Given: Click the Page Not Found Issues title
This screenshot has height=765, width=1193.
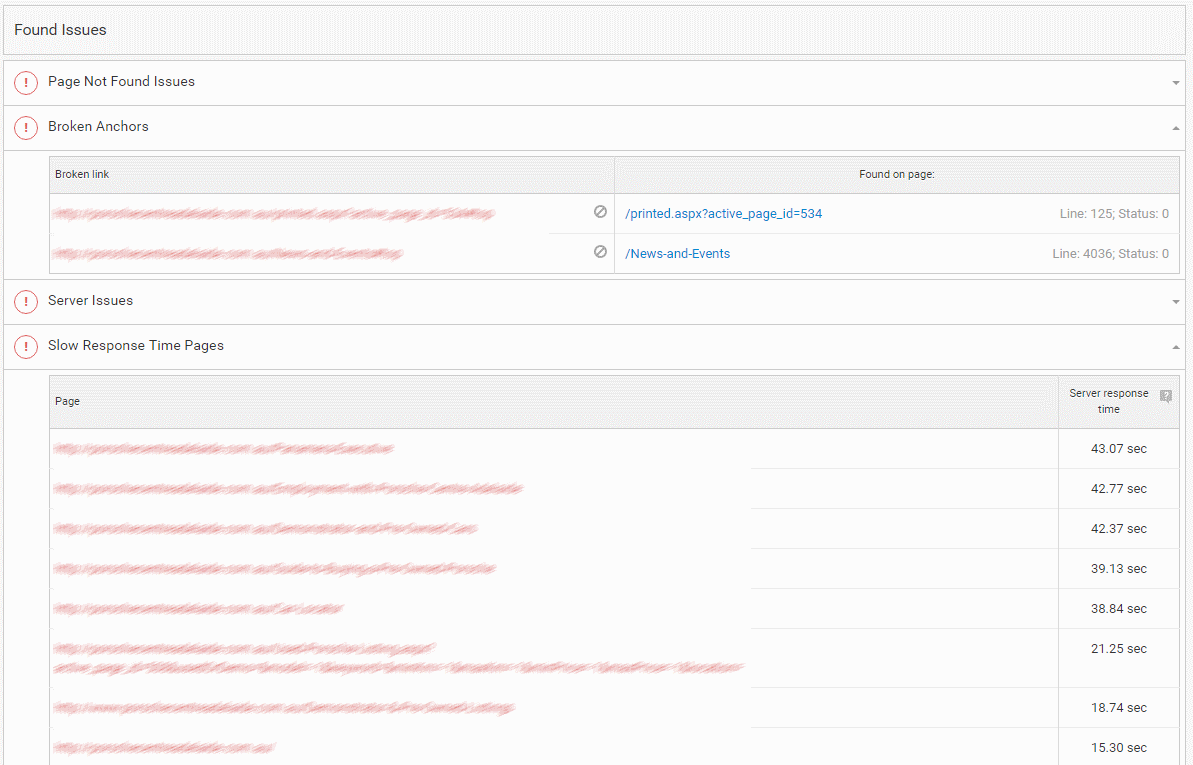Looking at the screenshot, I should point(121,82).
